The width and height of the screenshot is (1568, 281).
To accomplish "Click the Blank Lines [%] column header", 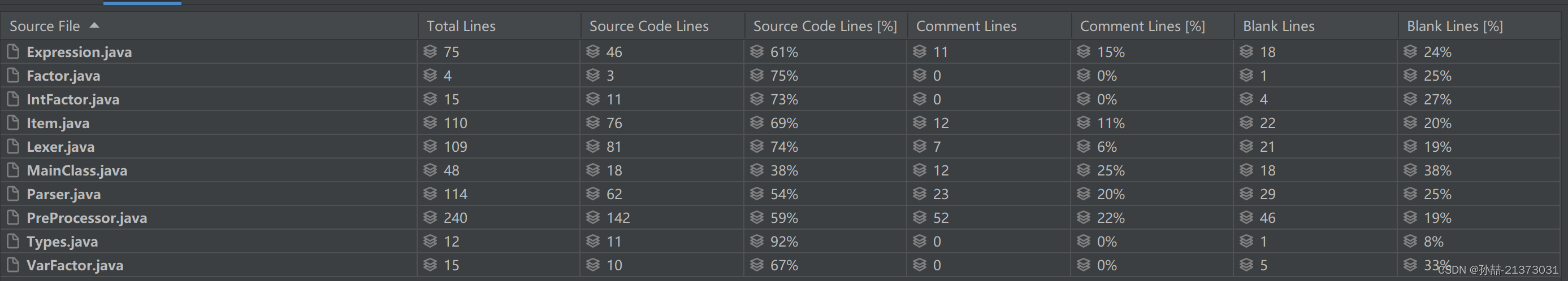I will point(1455,26).
